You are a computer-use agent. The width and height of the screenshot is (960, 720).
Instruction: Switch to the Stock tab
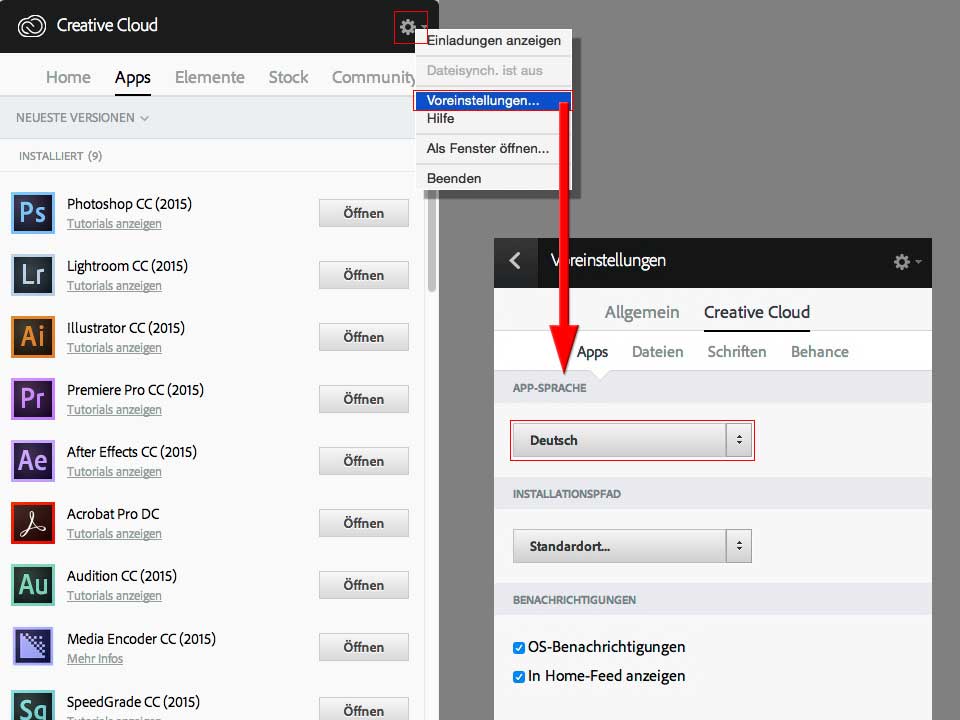click(x=288, y=77)
